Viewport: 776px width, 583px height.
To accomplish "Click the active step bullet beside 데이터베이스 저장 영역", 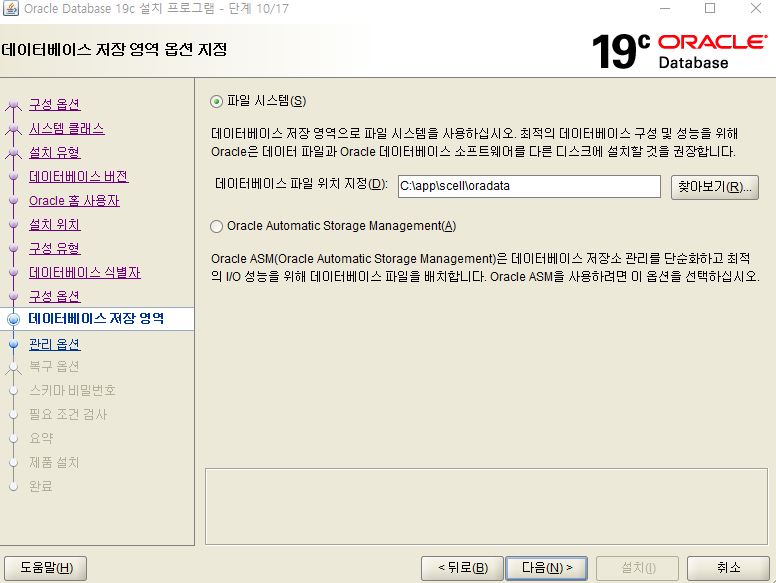I will coord(14,319).
